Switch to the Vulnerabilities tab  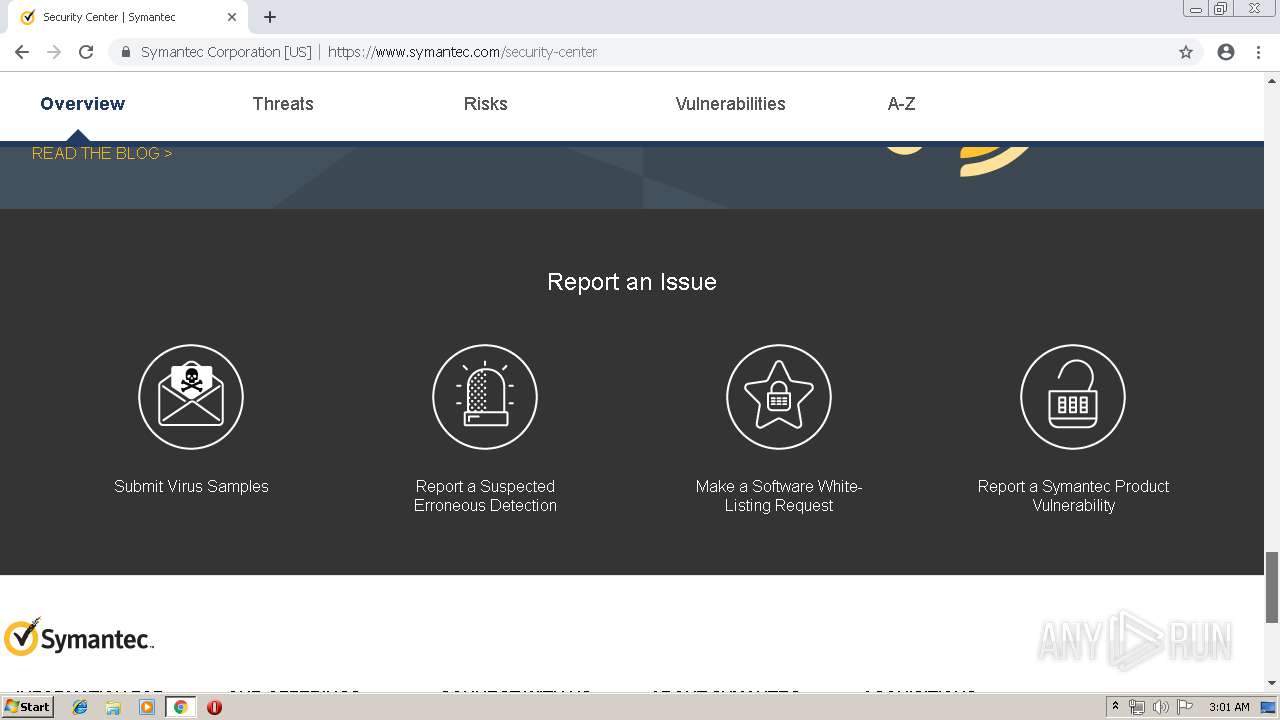coord(731,104)
